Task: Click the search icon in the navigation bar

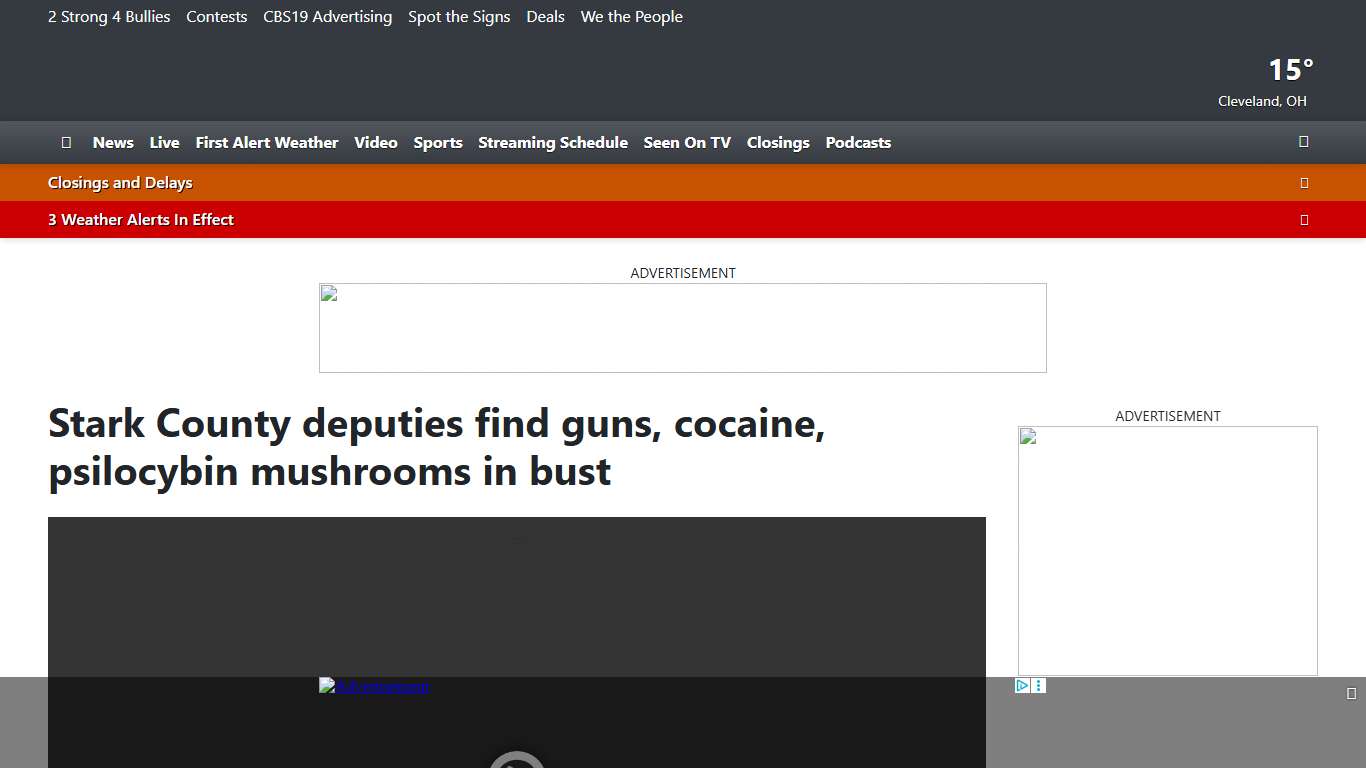Action: click(x=1303, y=142)
